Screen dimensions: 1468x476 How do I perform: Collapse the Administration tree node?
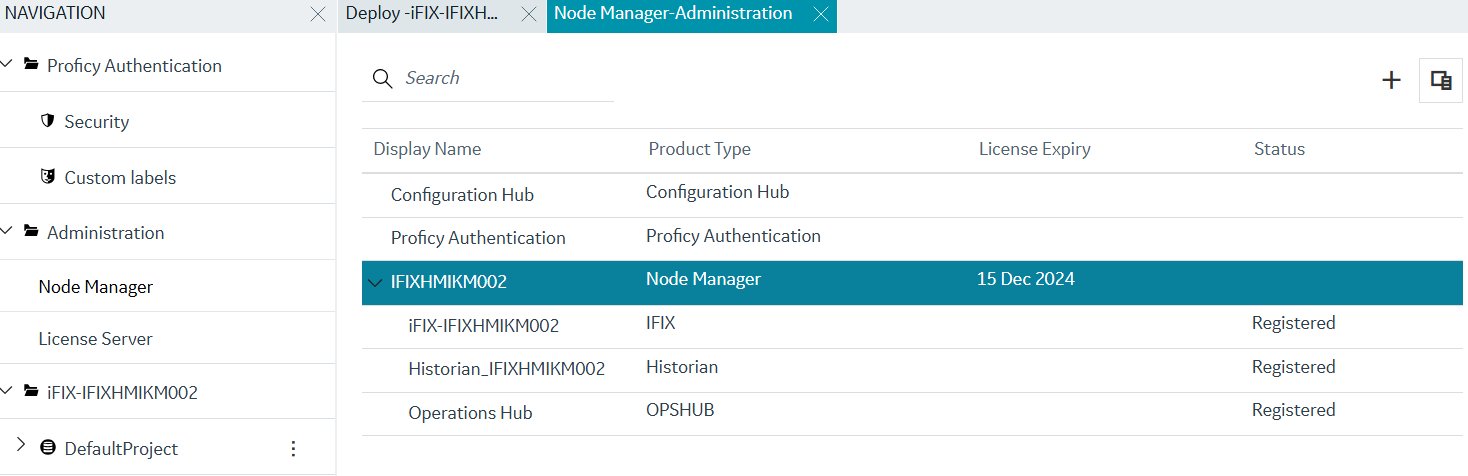coord(8,232)
